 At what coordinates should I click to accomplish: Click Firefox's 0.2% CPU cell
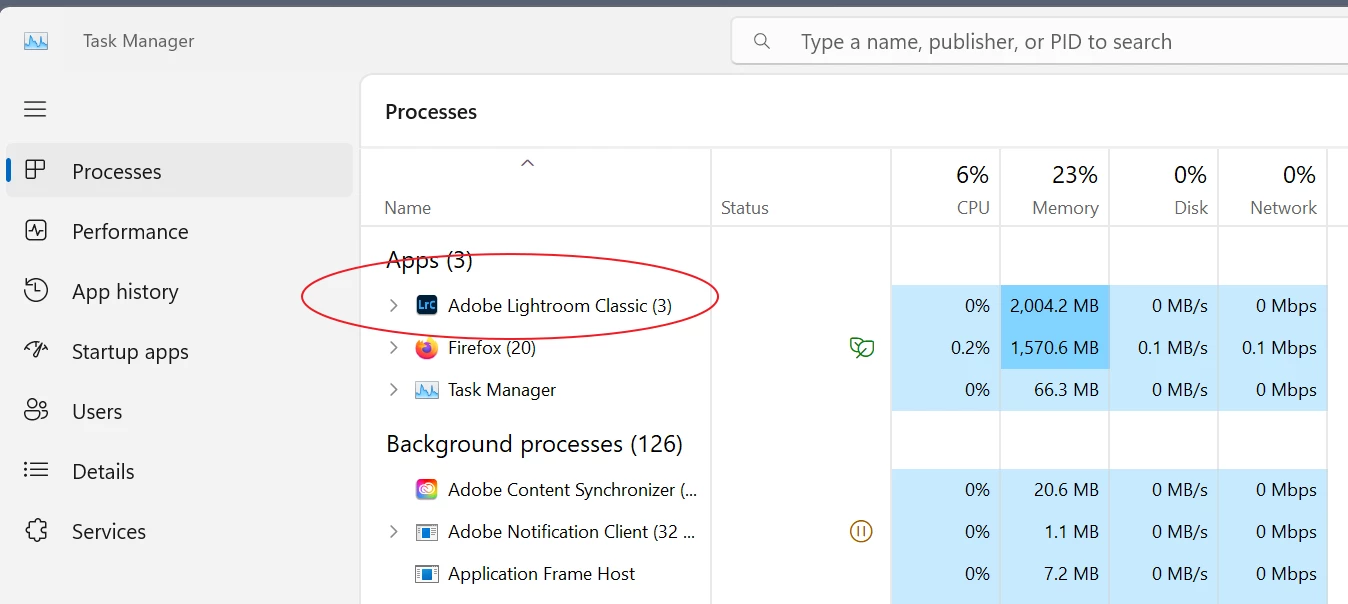[946, 348]
